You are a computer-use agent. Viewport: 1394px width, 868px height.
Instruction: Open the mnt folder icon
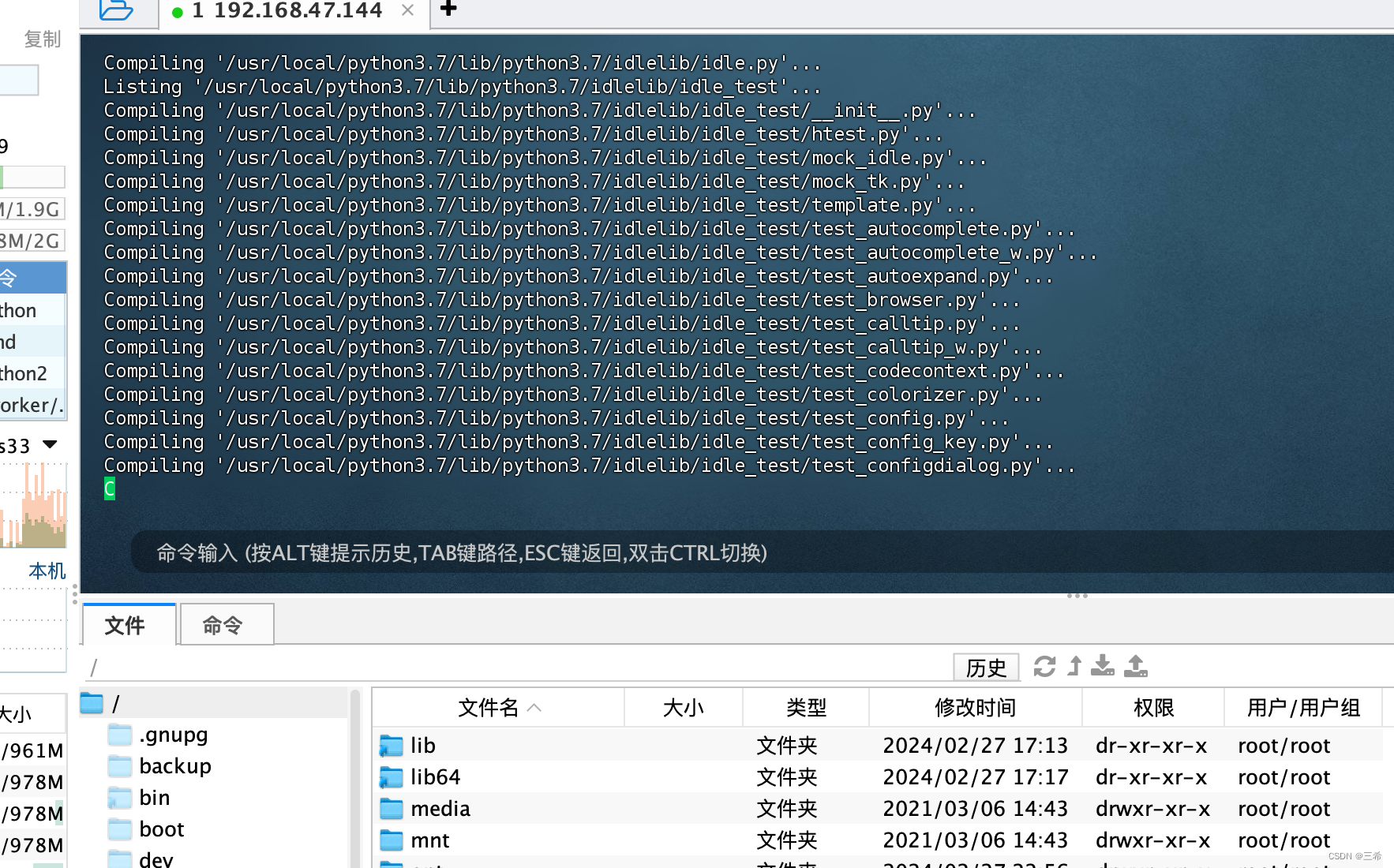[x=392, y=840]
